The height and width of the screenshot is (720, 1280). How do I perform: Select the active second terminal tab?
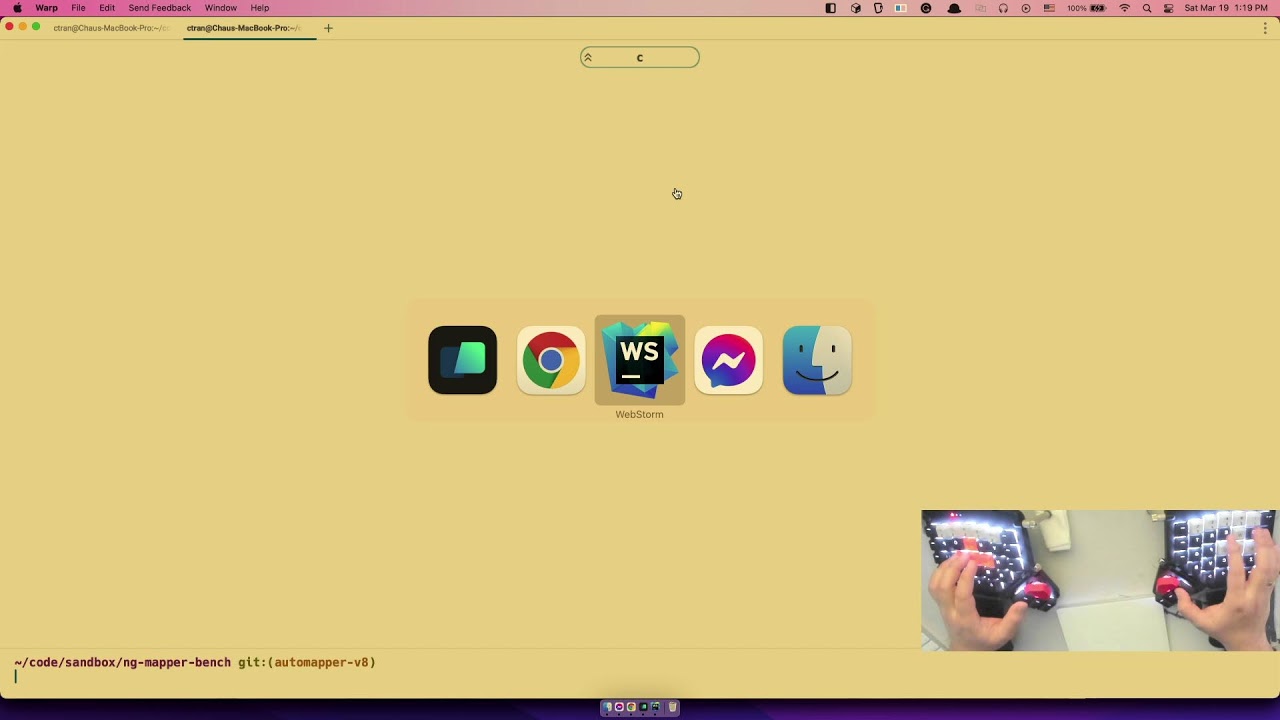[x=248, y=28]
